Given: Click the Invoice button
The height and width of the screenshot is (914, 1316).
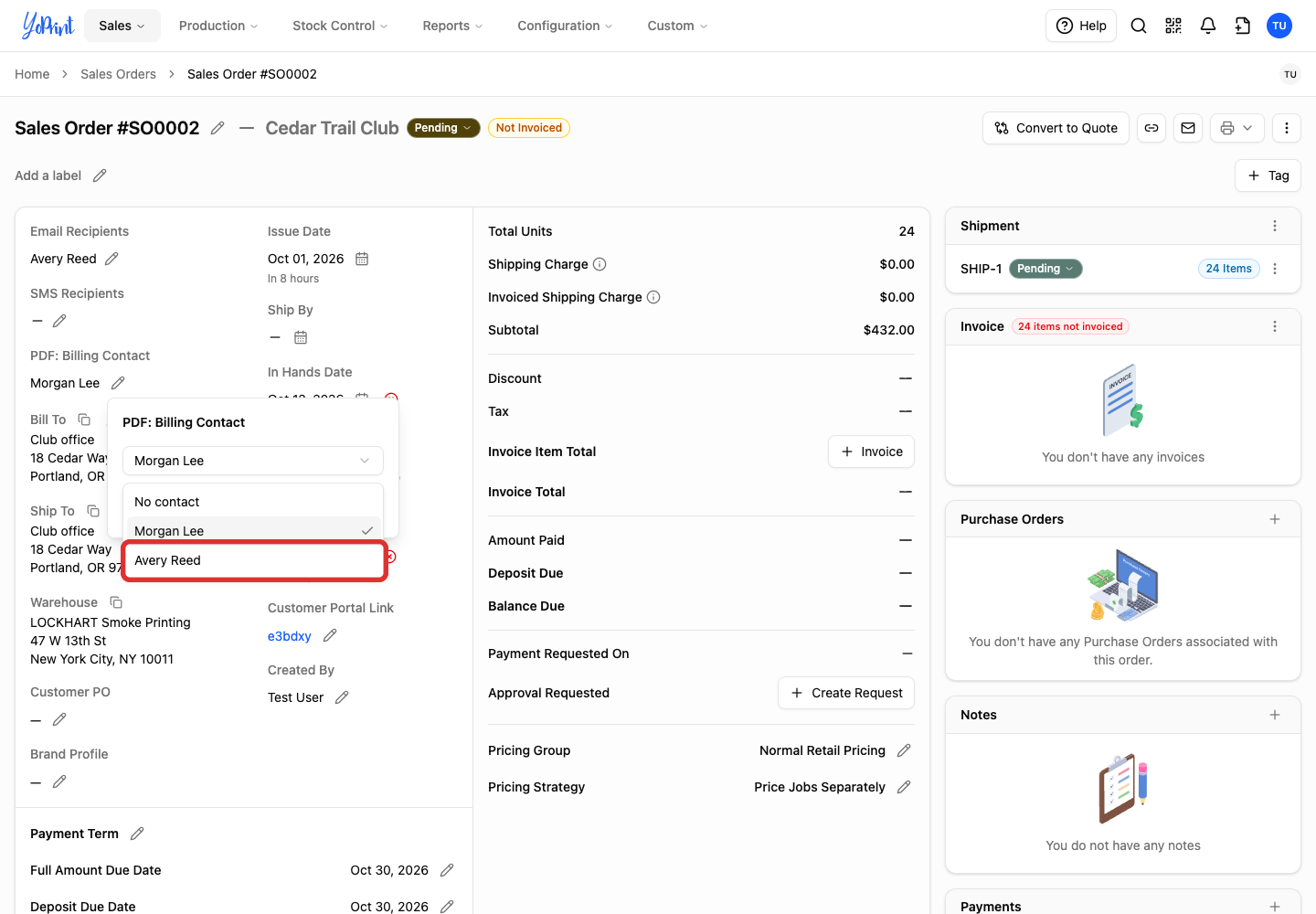Looking at the screenshot, I should coord(871,452).
